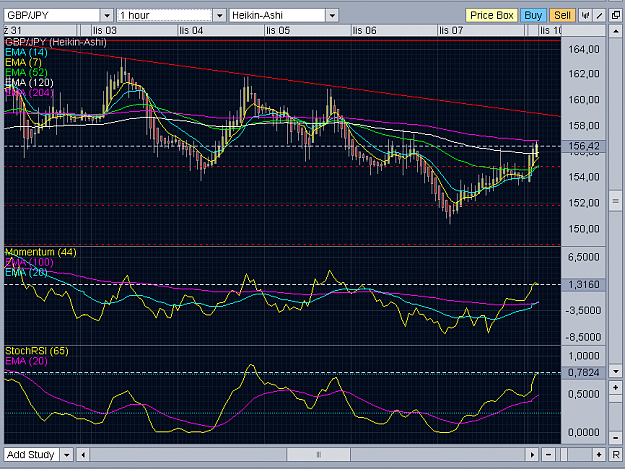Click the detach chart window icon
This screenshot has width=625, height=469.
pyautogui.click(x=616, y=16)
